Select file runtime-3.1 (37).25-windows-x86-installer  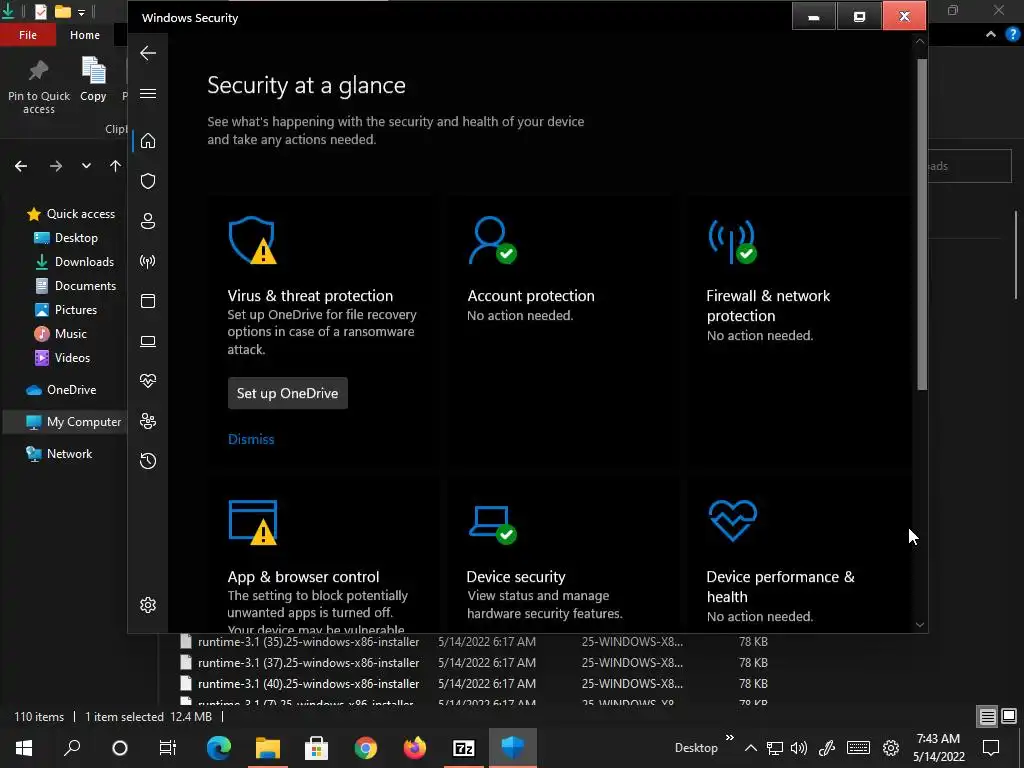(308, 663)
